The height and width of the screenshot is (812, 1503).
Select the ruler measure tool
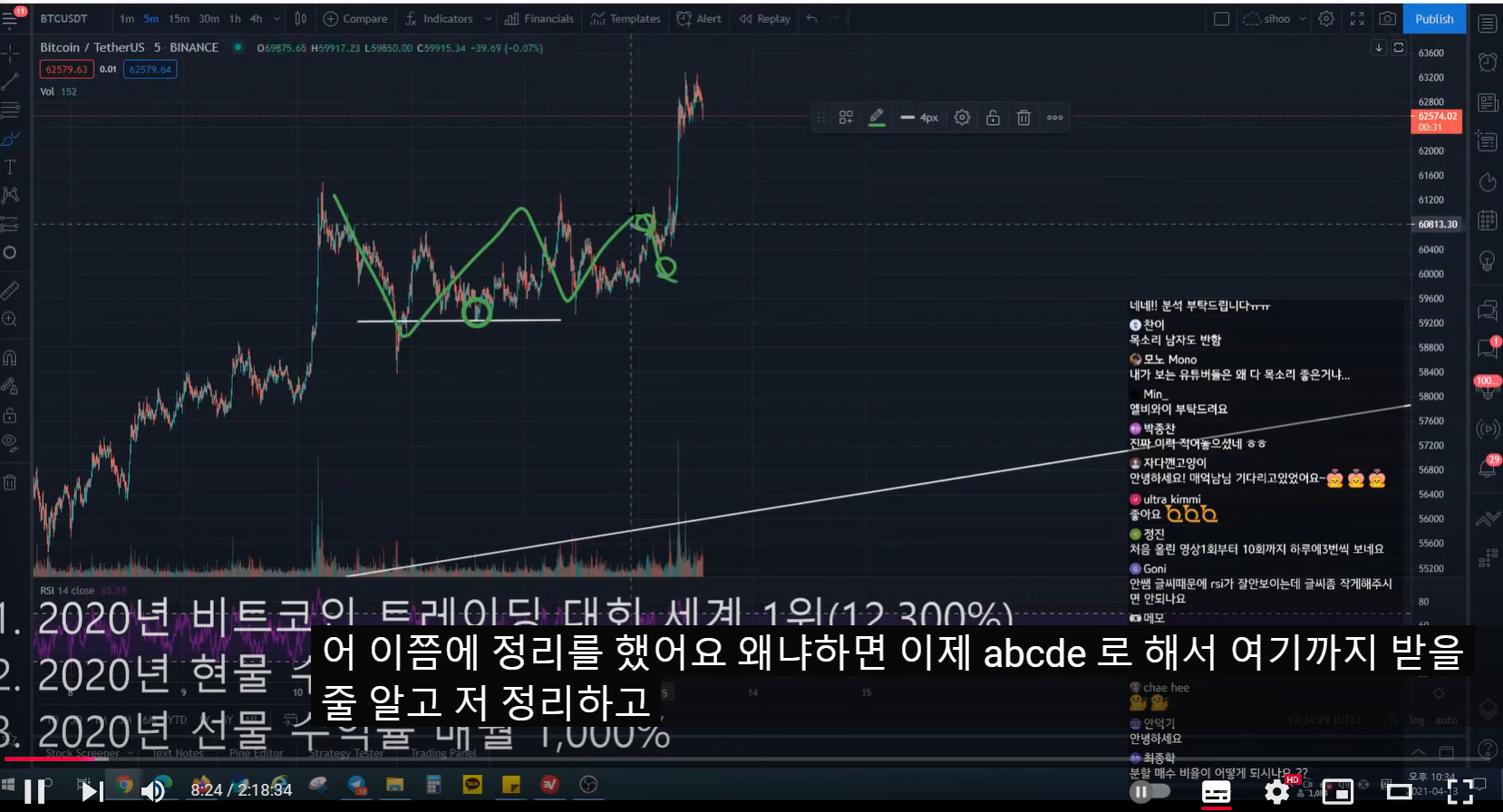(10, 291)
